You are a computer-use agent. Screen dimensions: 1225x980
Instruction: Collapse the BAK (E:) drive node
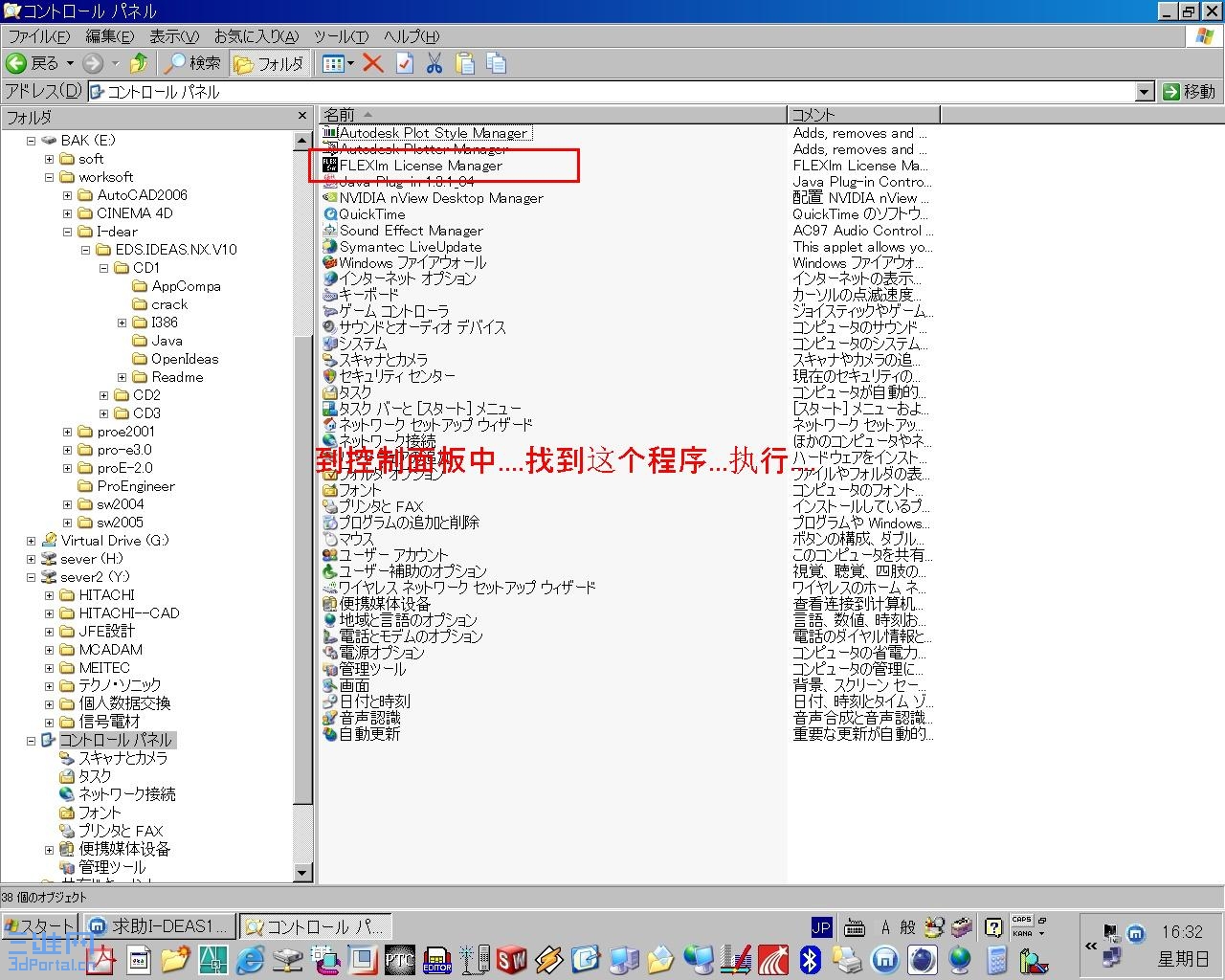pyautogui.click(x=32, y=141)
